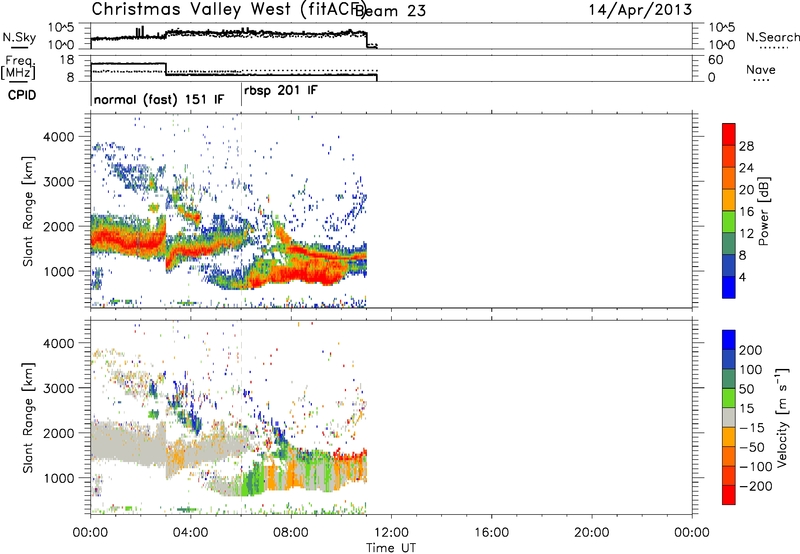This screenshot has width=800, height=554.
Task: Click the title 'Christmas Valley West (fitACF)'
Action: (229, 9)
